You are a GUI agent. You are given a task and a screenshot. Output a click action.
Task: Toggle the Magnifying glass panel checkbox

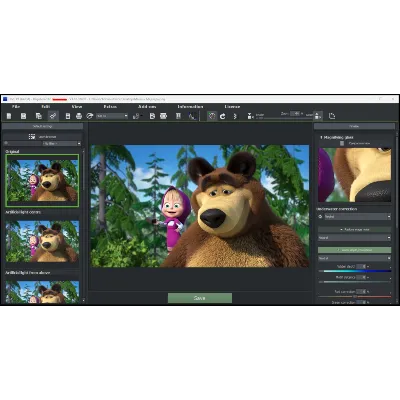click(321, 137)
